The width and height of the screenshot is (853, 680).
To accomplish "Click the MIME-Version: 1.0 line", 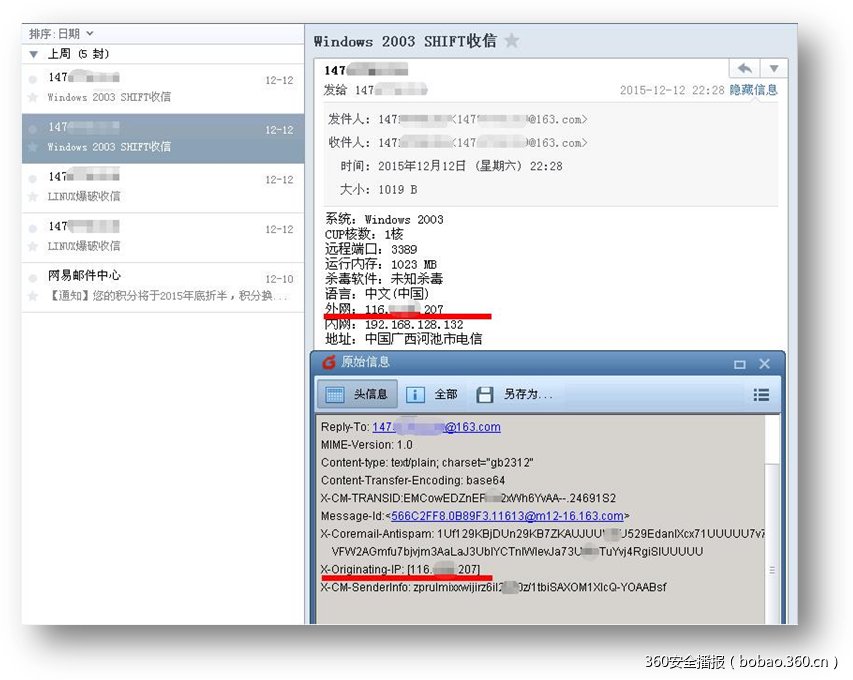I will (367, 445).
